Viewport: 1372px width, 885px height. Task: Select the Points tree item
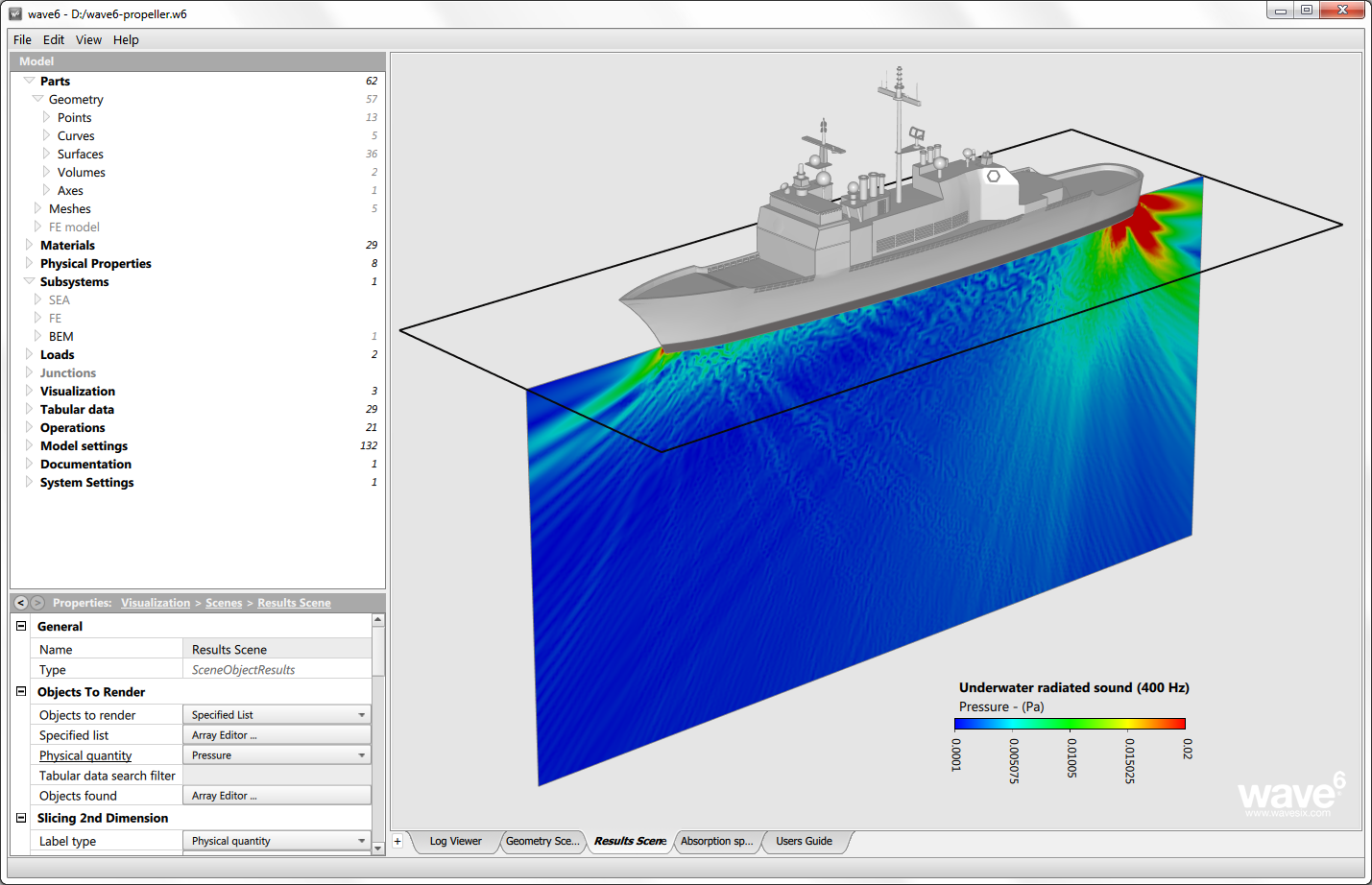75,117
